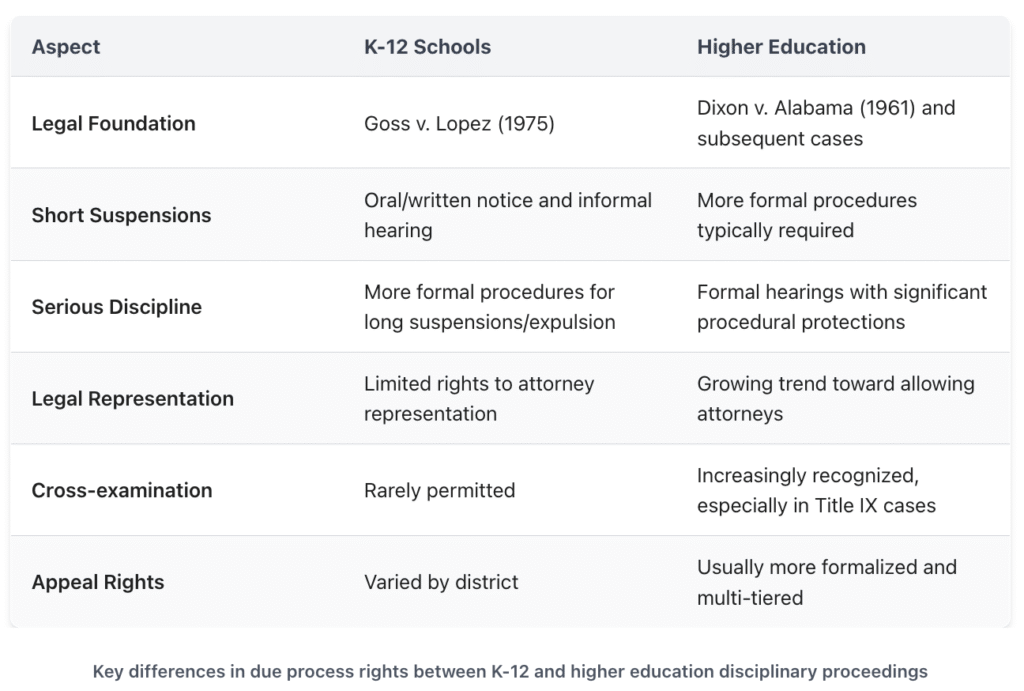
Task: Click the Goss v. Lopez (1975) cell
Action: coord(459,124)
